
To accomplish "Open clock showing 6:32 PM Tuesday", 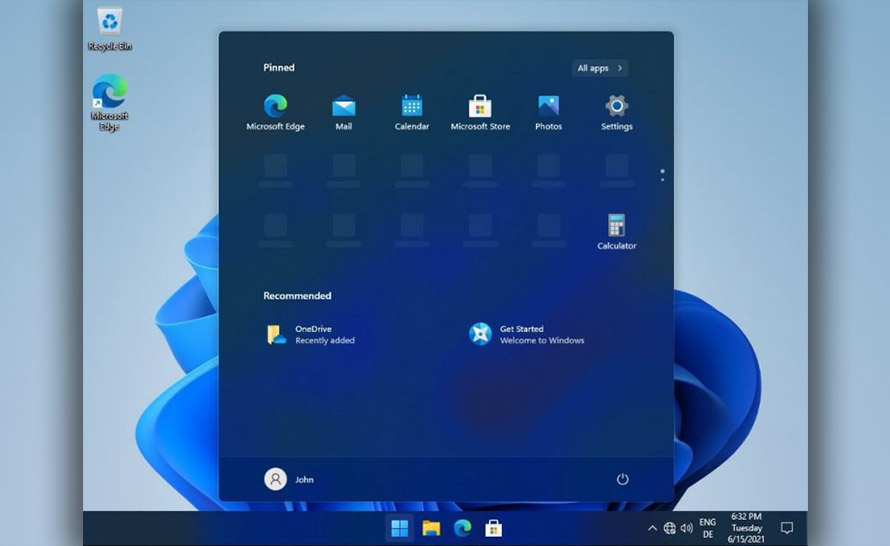I will (746, 528).
